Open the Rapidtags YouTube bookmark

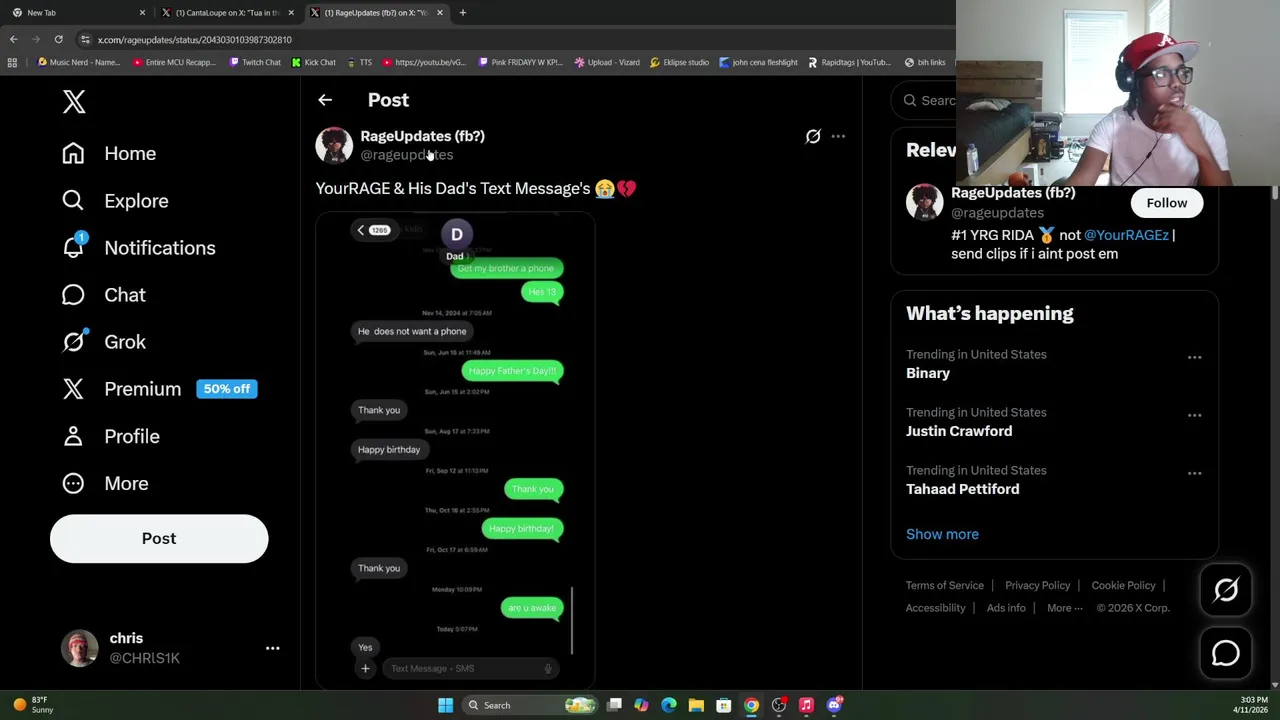click(849, 62)
